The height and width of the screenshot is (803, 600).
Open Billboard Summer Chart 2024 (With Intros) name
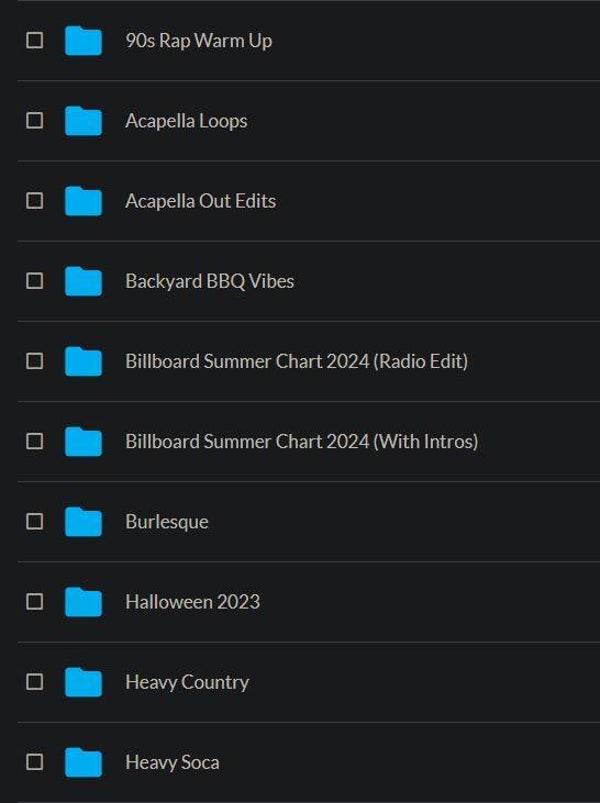(x=301, y=441)
